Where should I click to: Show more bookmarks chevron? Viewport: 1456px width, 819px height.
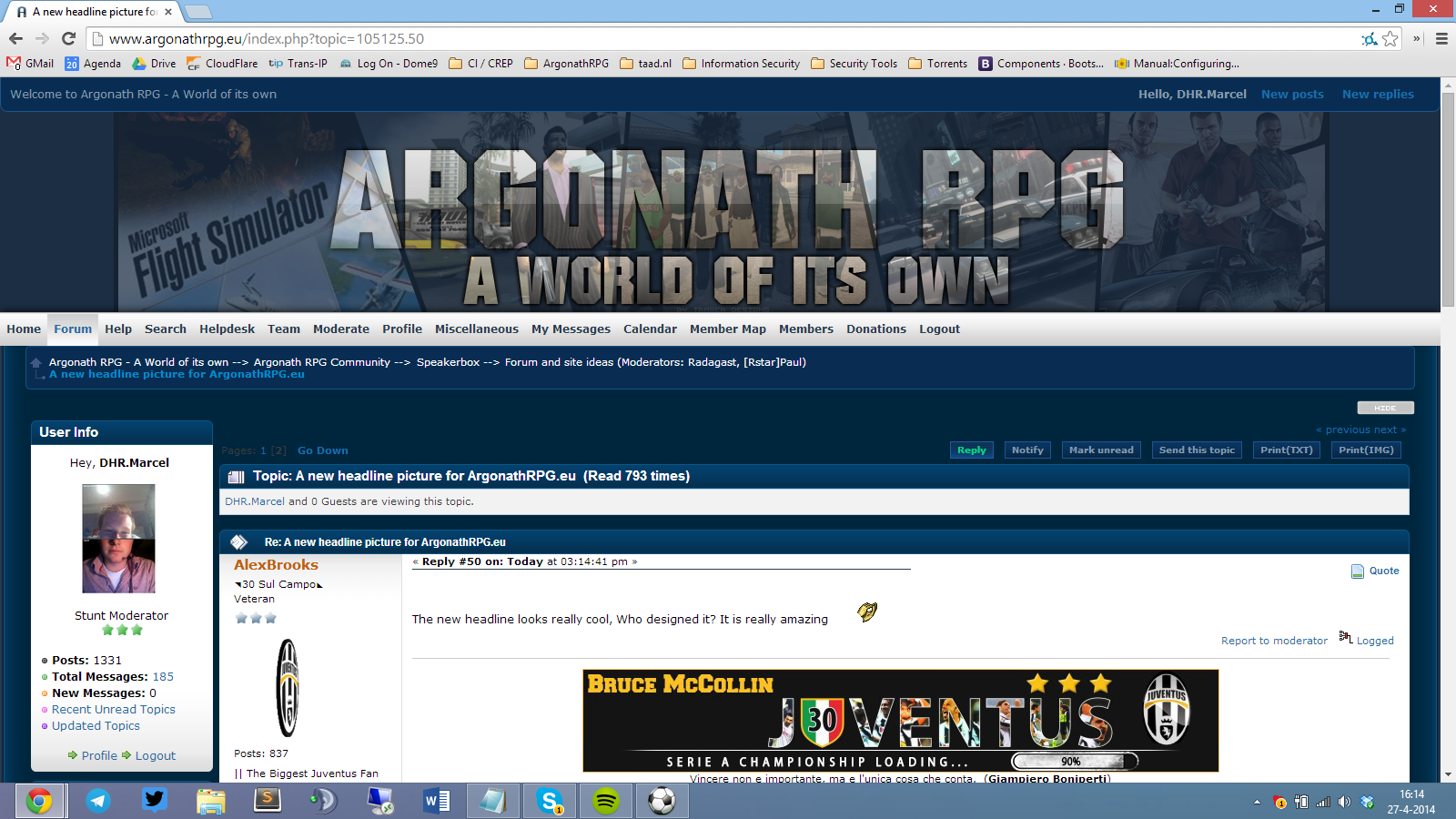pyautogui.click(x=1417, y=38)
